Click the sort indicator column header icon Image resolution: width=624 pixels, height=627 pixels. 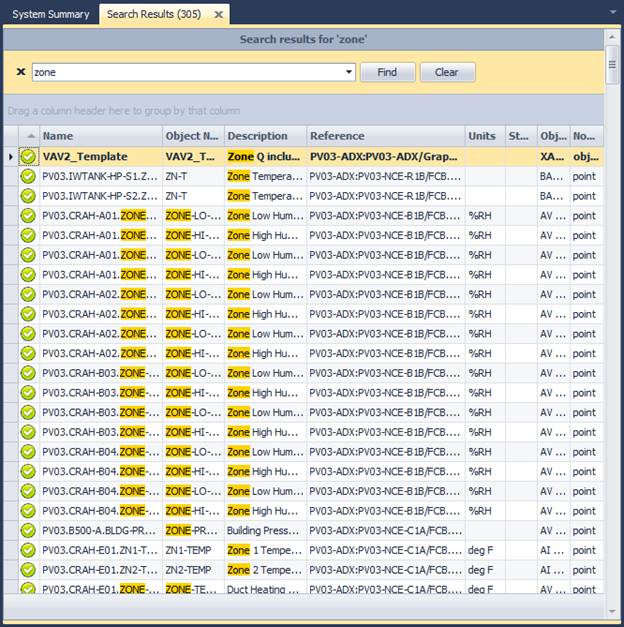coord(29,136)
